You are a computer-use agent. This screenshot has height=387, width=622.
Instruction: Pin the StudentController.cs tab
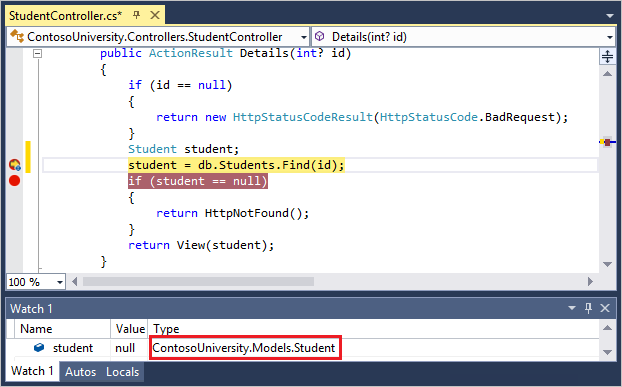coord(136,15)
